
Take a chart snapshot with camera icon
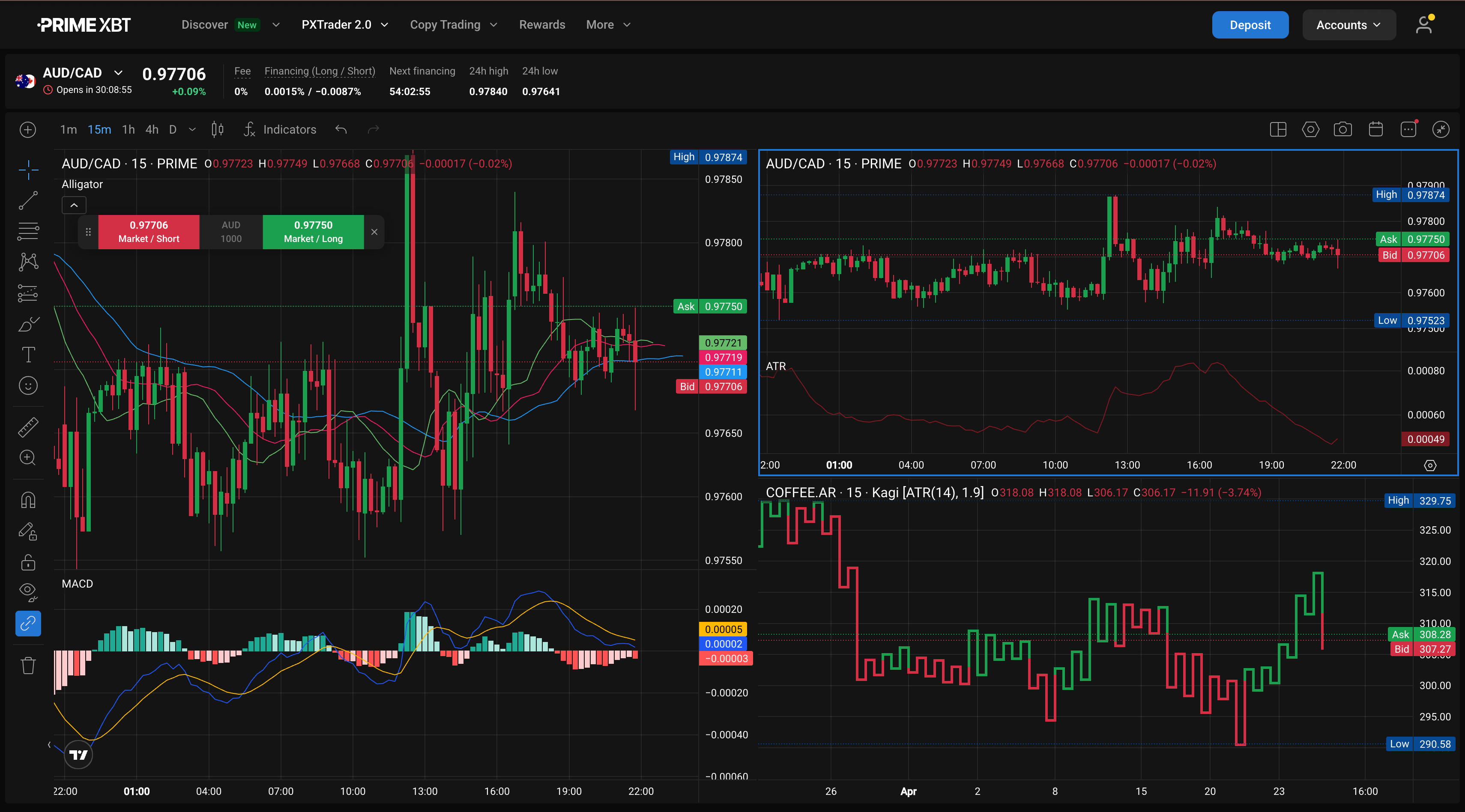coord(1343,130)
